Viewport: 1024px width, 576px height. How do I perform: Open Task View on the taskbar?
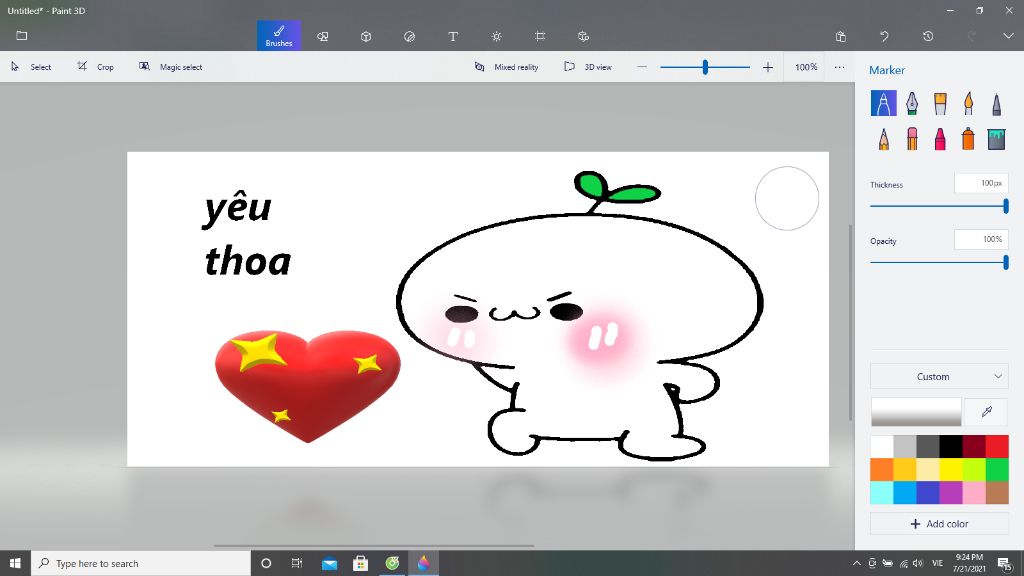296,563
